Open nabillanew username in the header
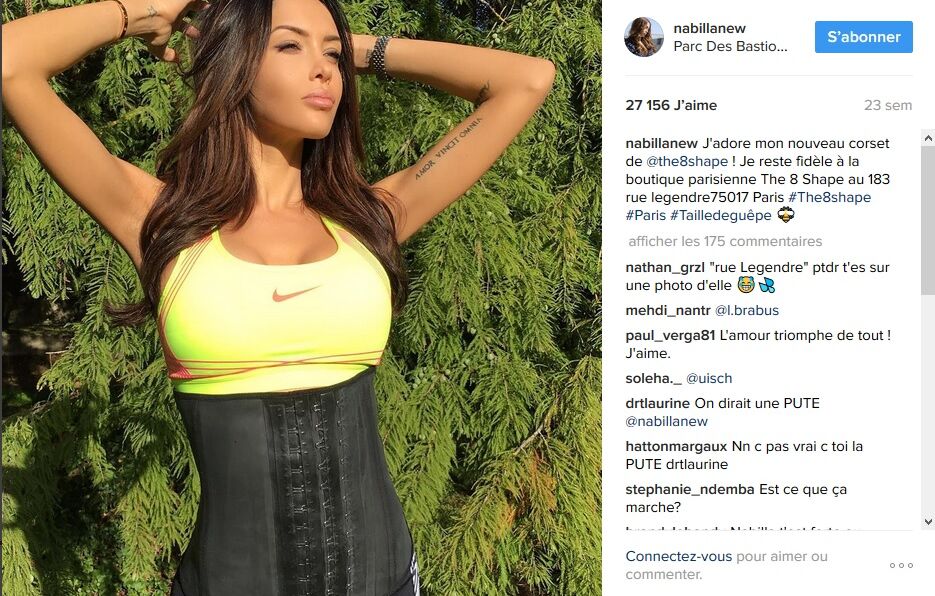 click(x=710, y=28)
